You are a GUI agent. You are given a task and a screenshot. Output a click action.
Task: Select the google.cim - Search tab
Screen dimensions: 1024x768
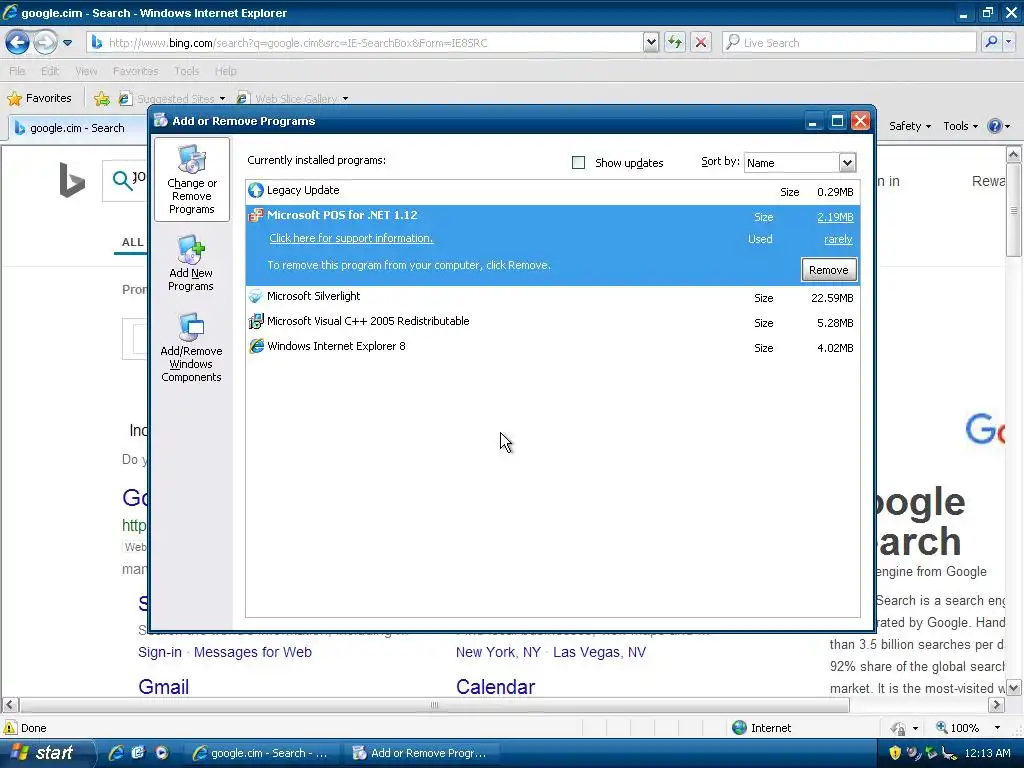pos(77,128)
